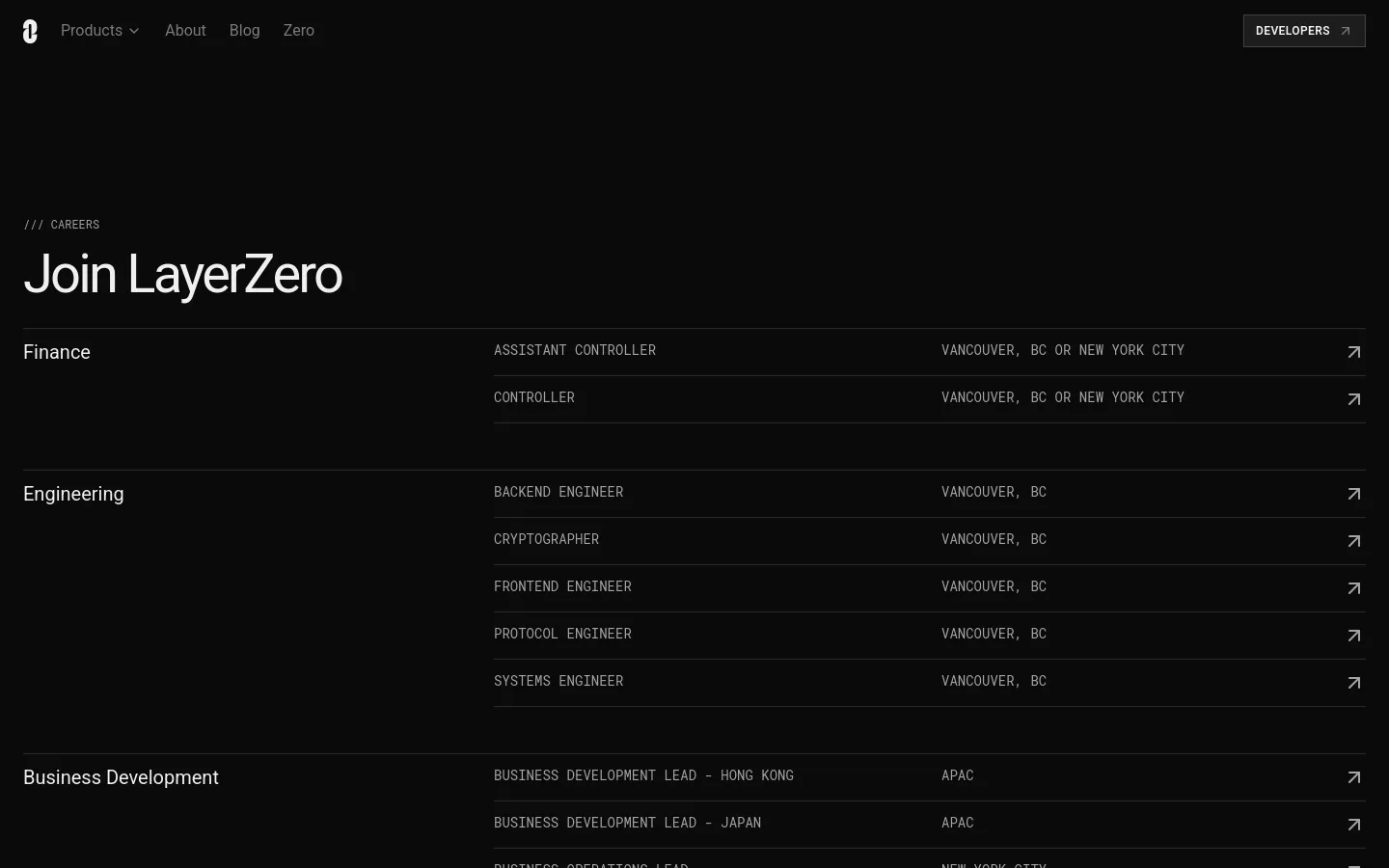This screenshot has height=868, width=1389.
Task: Click the Join LayerZero heading
Action: [182, 274]
